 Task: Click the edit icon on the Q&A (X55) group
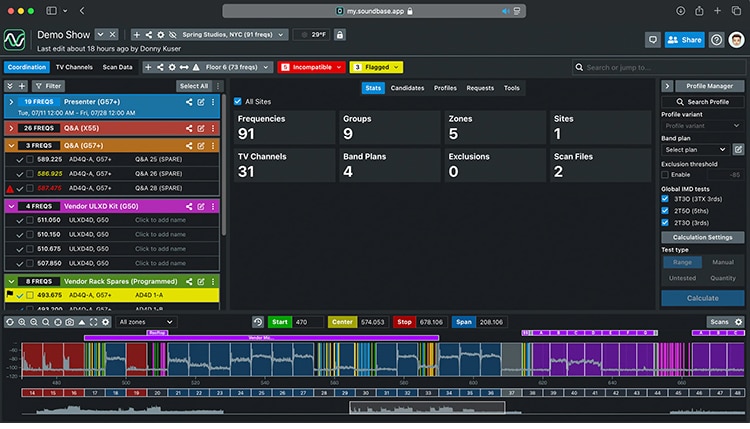tap(200, 128)
